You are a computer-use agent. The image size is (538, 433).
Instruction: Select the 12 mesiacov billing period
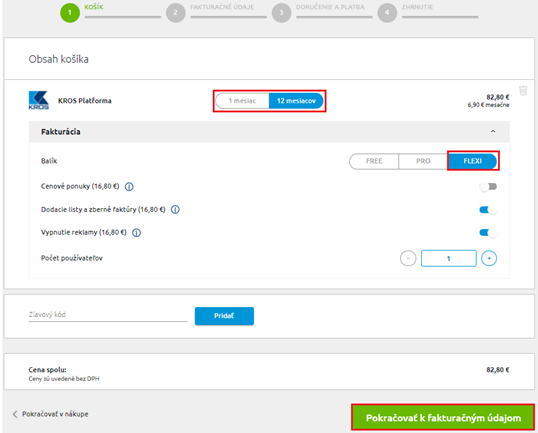pos(296,101)
